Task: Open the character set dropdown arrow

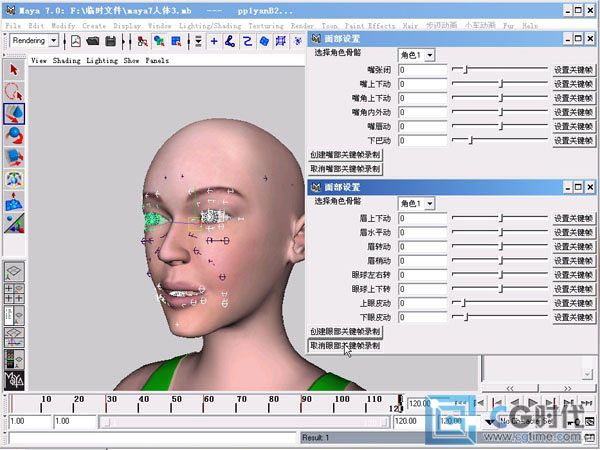Action: (490, 422)
